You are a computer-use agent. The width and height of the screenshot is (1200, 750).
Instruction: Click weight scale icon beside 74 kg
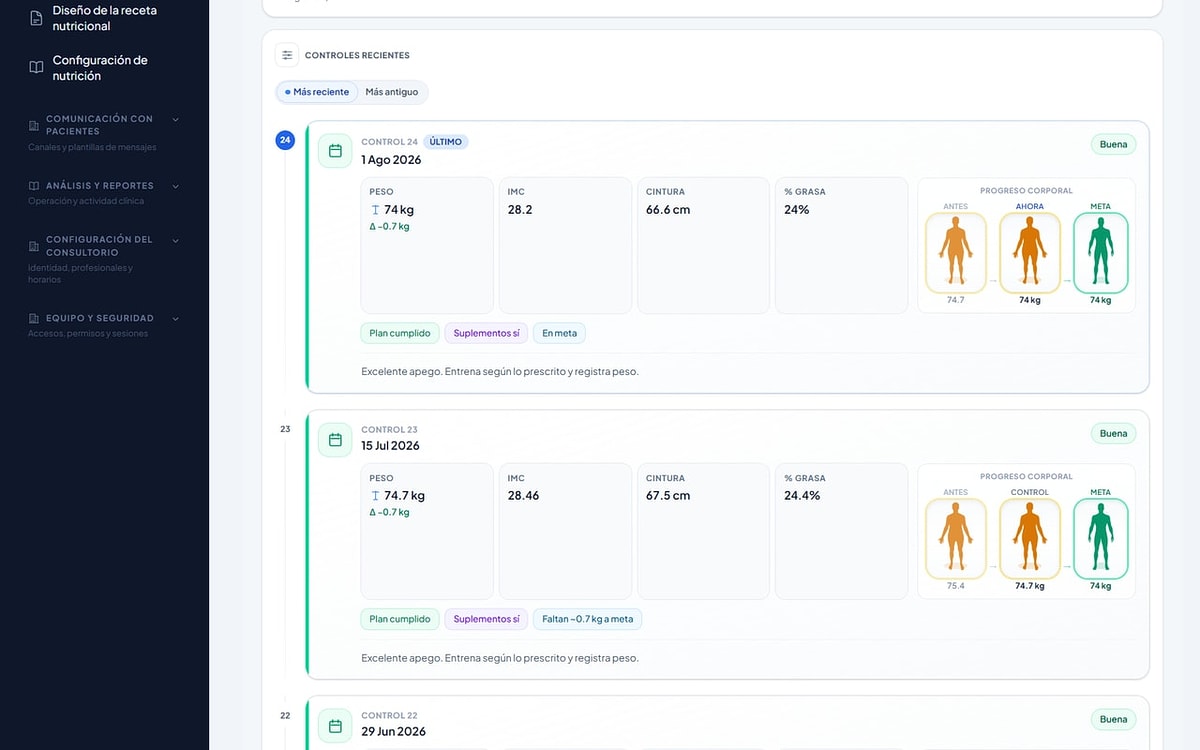point(375,210)
